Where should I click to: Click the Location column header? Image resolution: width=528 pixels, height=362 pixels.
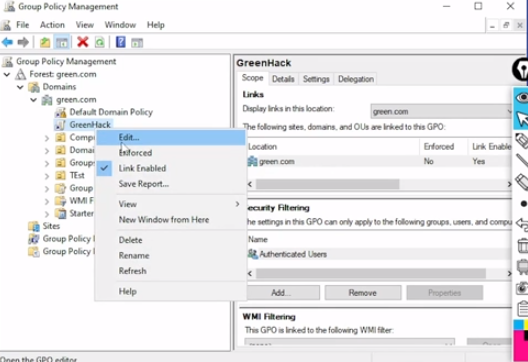333,147
